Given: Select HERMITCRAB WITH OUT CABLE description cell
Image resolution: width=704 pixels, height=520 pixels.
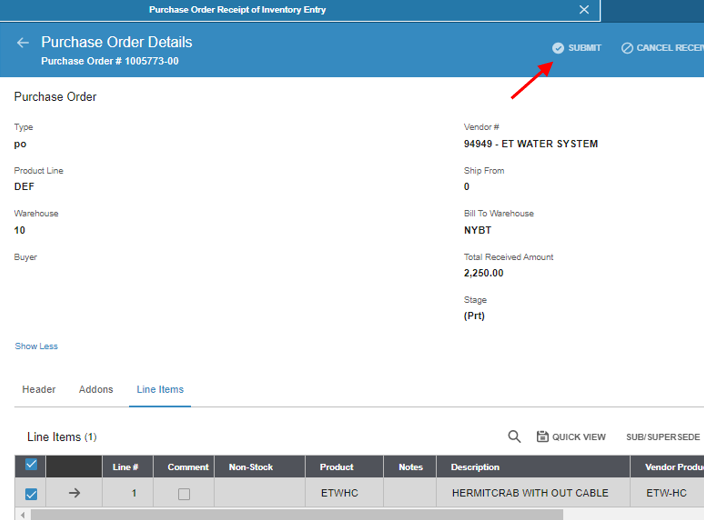Looking at the screenshot, I should [x=533, y=493].
